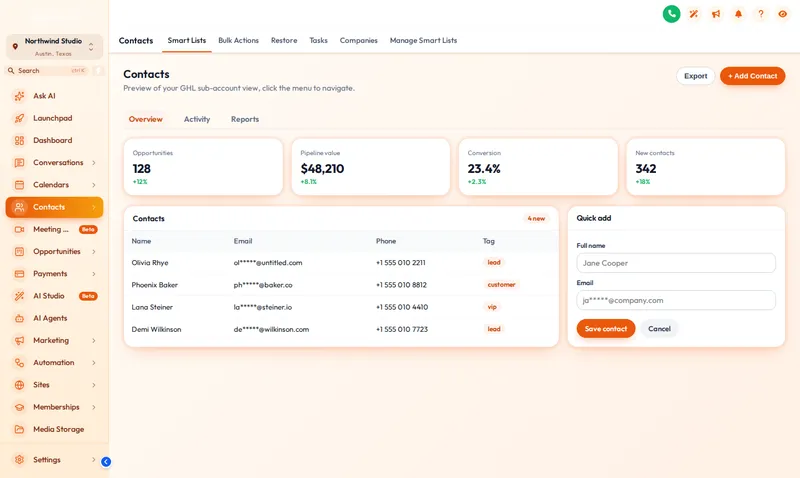Click the Export button

(x=695, y=76)
